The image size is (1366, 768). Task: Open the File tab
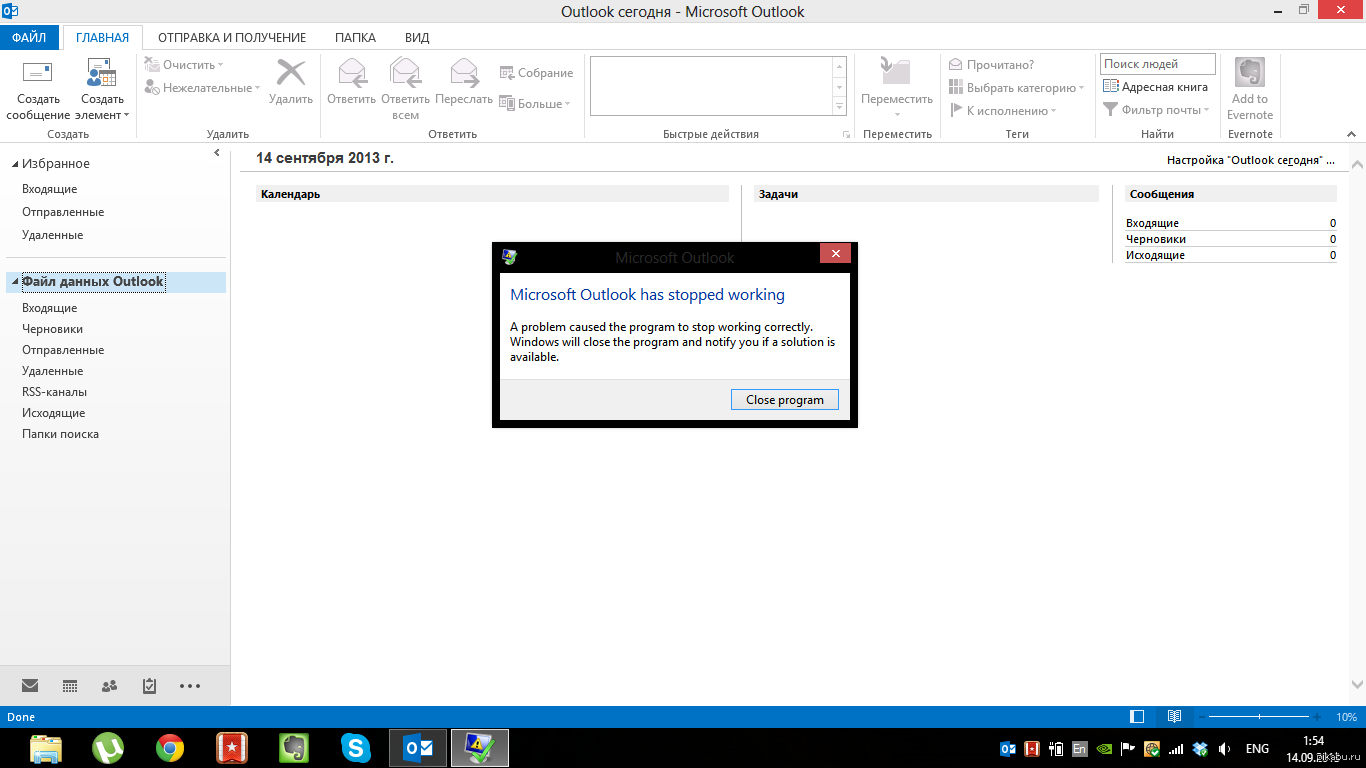29,38
